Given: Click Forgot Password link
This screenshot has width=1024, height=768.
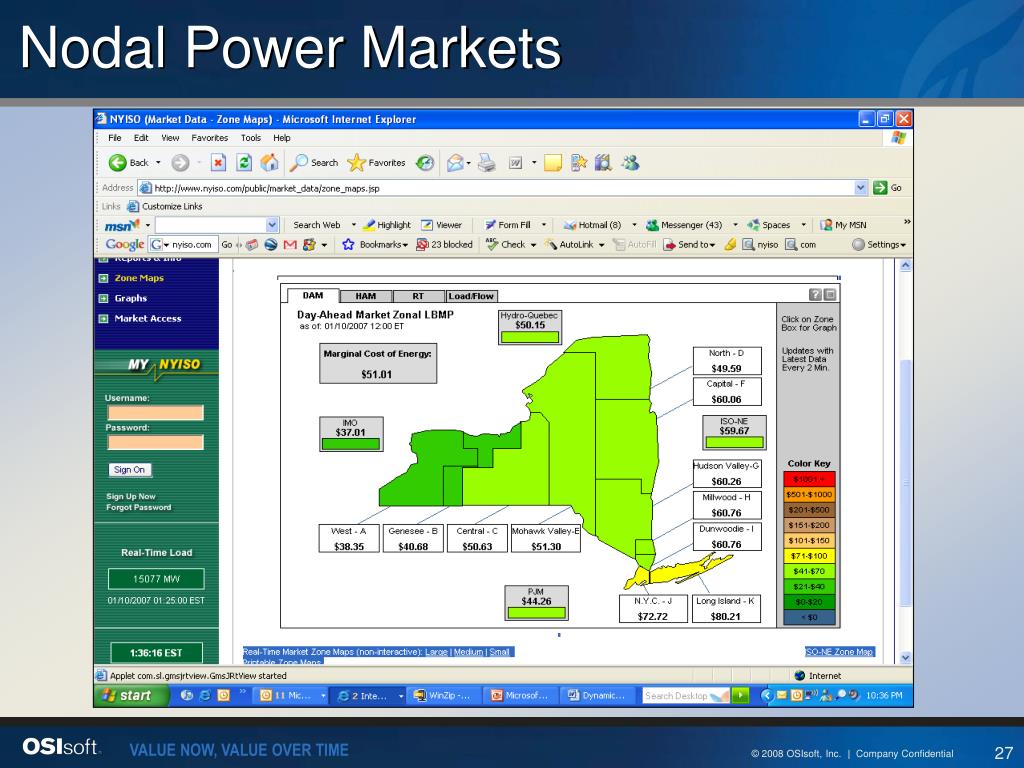Looking at the screenshot, I should [138, 507].
